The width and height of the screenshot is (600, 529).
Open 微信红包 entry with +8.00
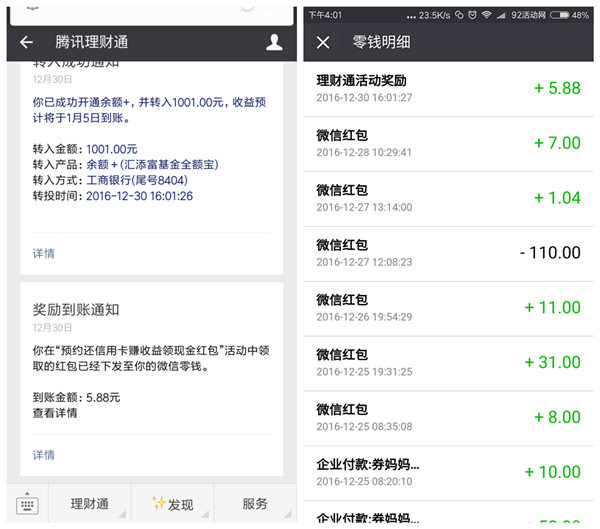[x=448, y=418]
